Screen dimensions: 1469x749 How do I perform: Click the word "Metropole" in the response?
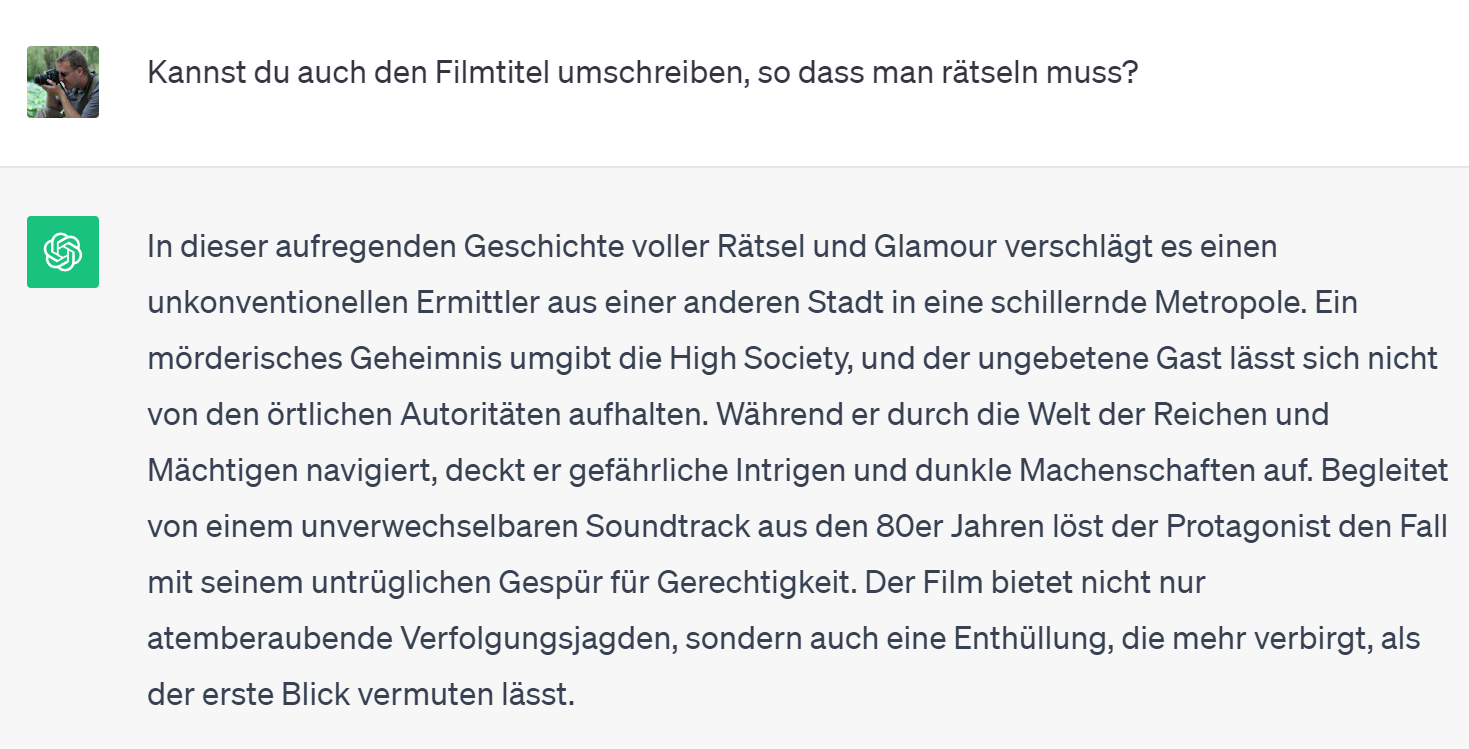point(1227,302)
